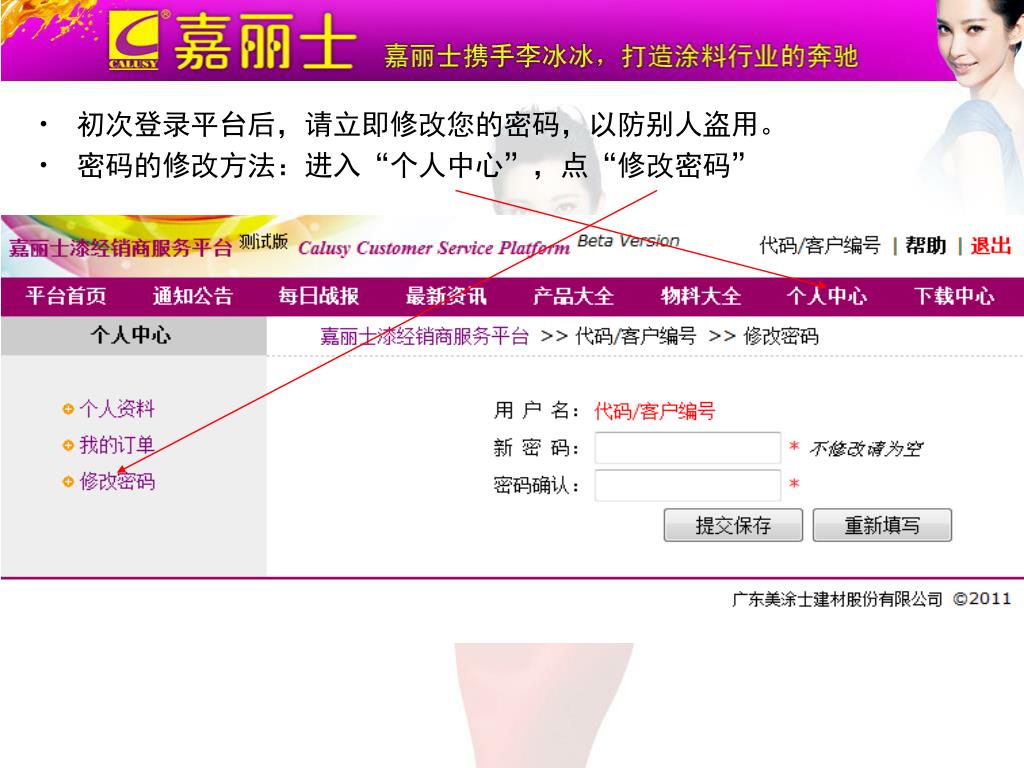This screenshot has height=768, width=1024.
Task: Click the 提交保存 button
Action: point(733,525)
